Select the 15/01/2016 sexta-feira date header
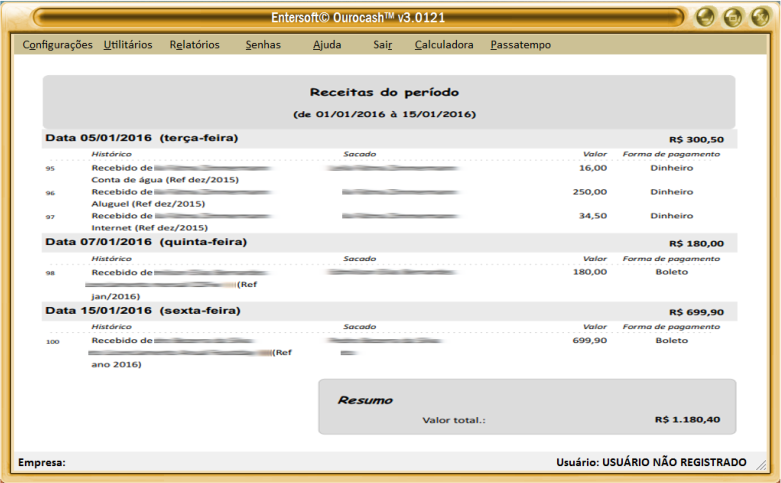This screenshot has height=483, width=781. coord(143,311)
